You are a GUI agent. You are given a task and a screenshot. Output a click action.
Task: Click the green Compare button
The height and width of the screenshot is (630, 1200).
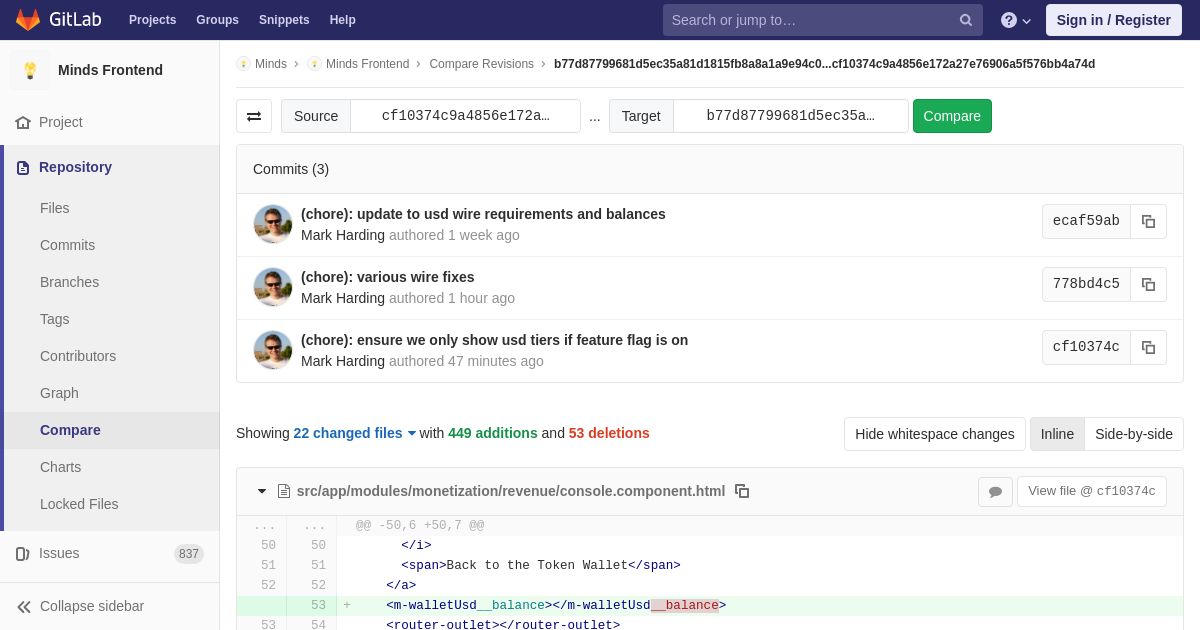(952, 116)
